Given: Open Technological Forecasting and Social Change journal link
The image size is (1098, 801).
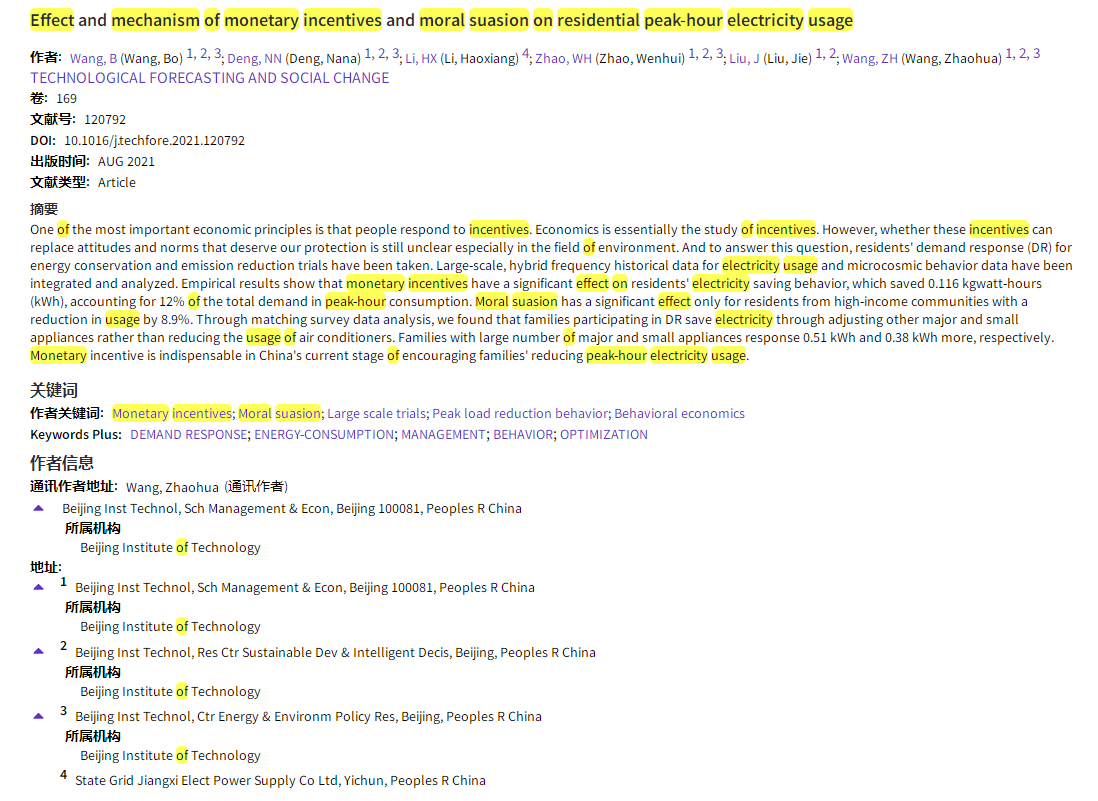Looking at the screenshot, I should point(209,78).
